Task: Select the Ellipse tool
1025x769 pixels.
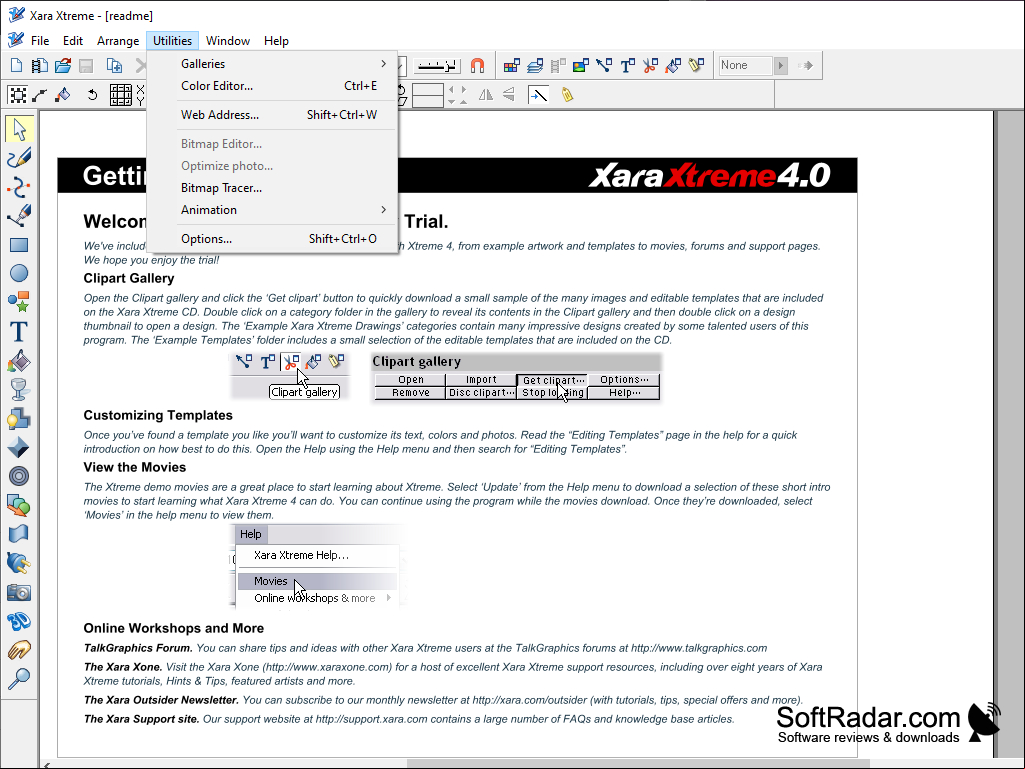Action: tap(19, 273)
